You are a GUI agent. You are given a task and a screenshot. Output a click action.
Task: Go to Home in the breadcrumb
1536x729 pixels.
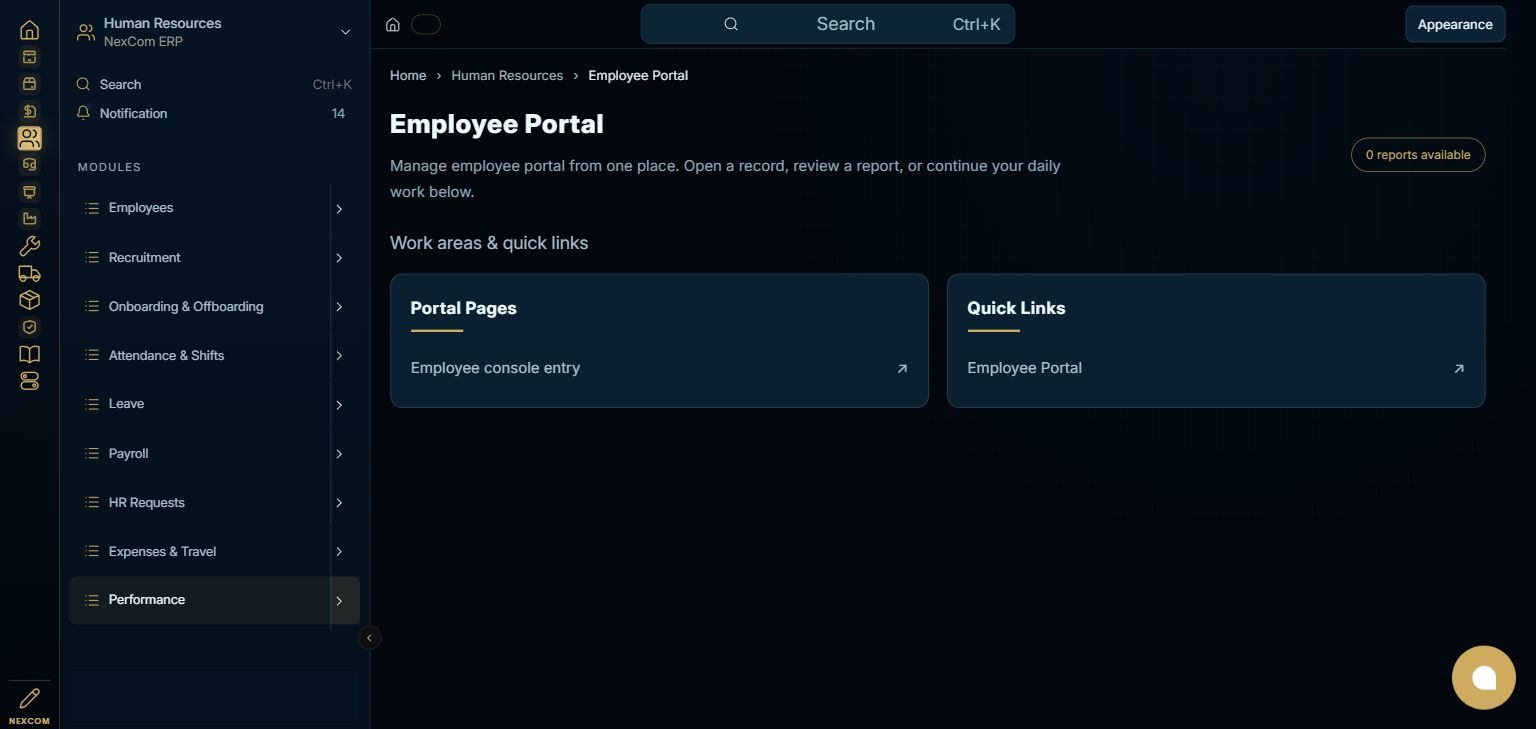408,75
